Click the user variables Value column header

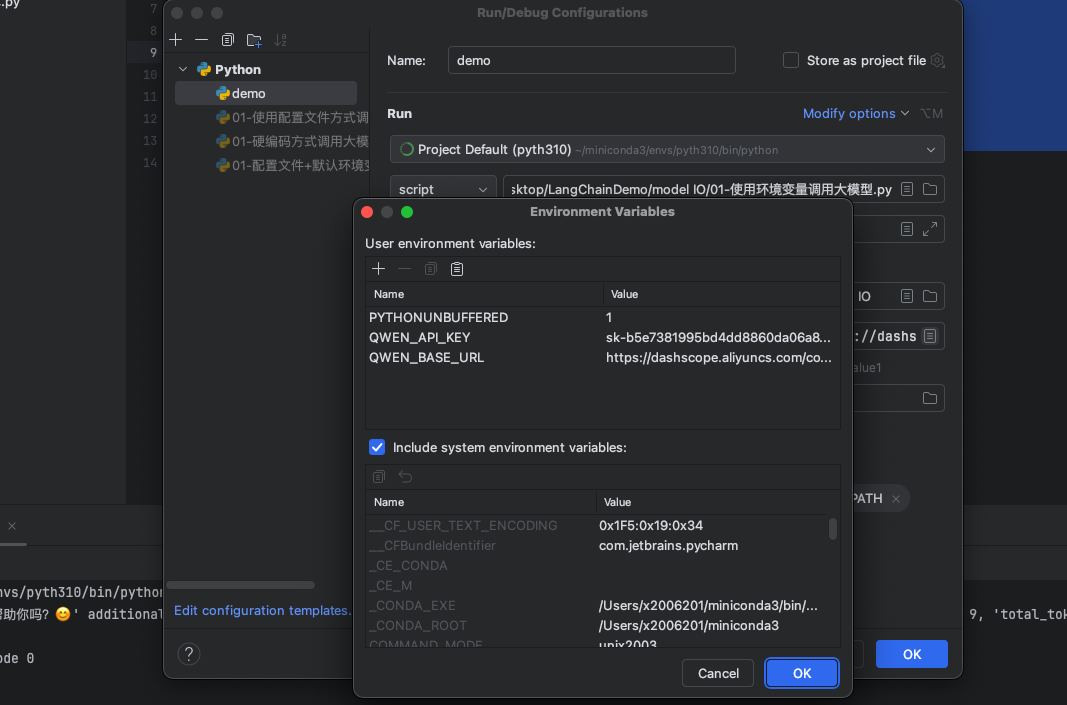pos(721,294)
